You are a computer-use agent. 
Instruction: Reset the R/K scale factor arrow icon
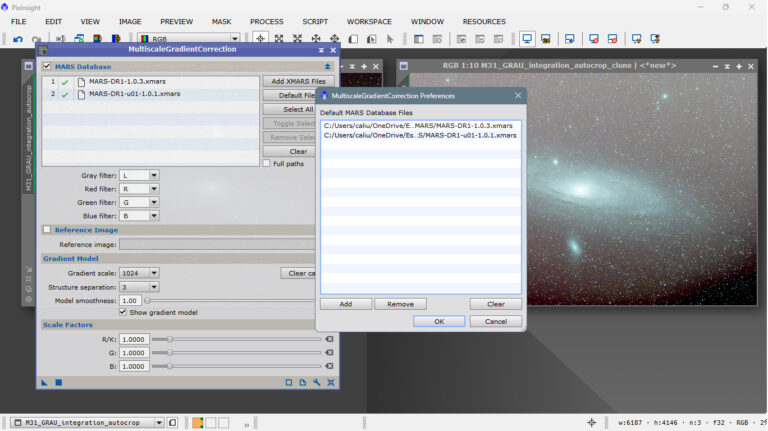click(329, 339)
